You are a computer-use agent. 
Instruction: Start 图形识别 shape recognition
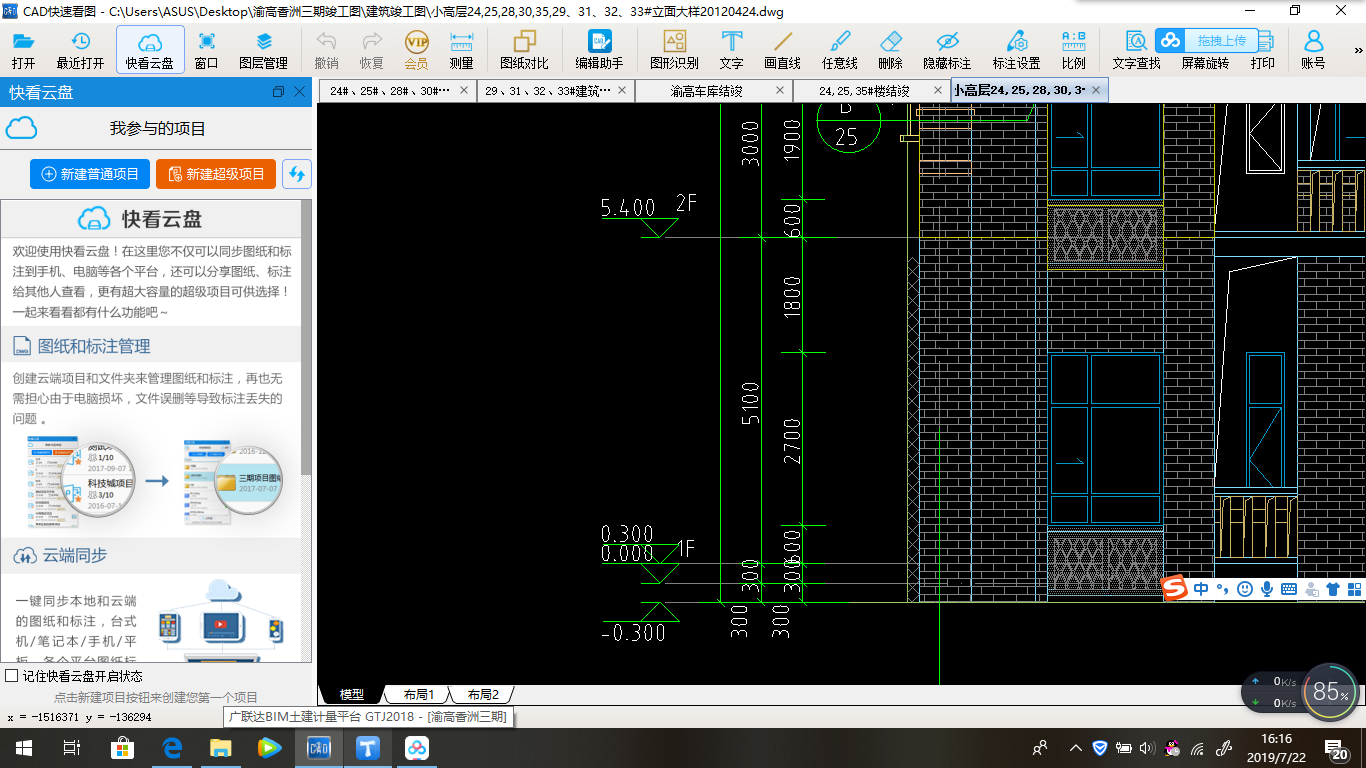coord(674,50)
